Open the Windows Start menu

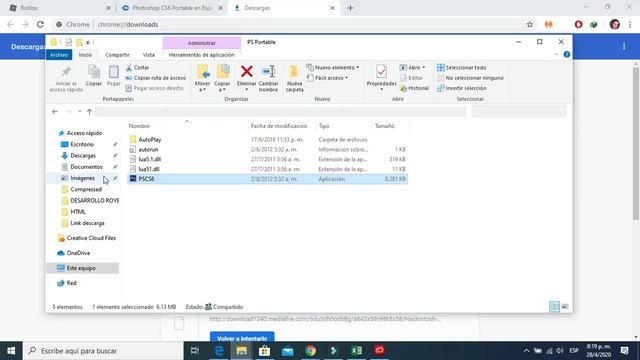11,351
